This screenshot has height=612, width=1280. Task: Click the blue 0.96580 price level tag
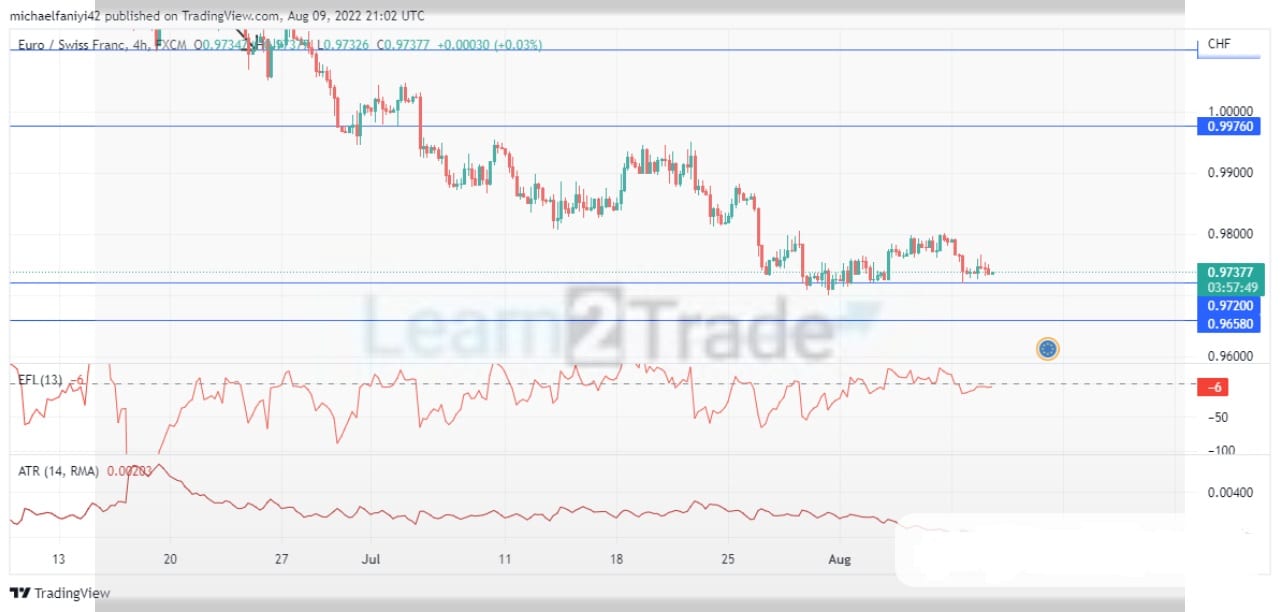[x=1228, y=324]
